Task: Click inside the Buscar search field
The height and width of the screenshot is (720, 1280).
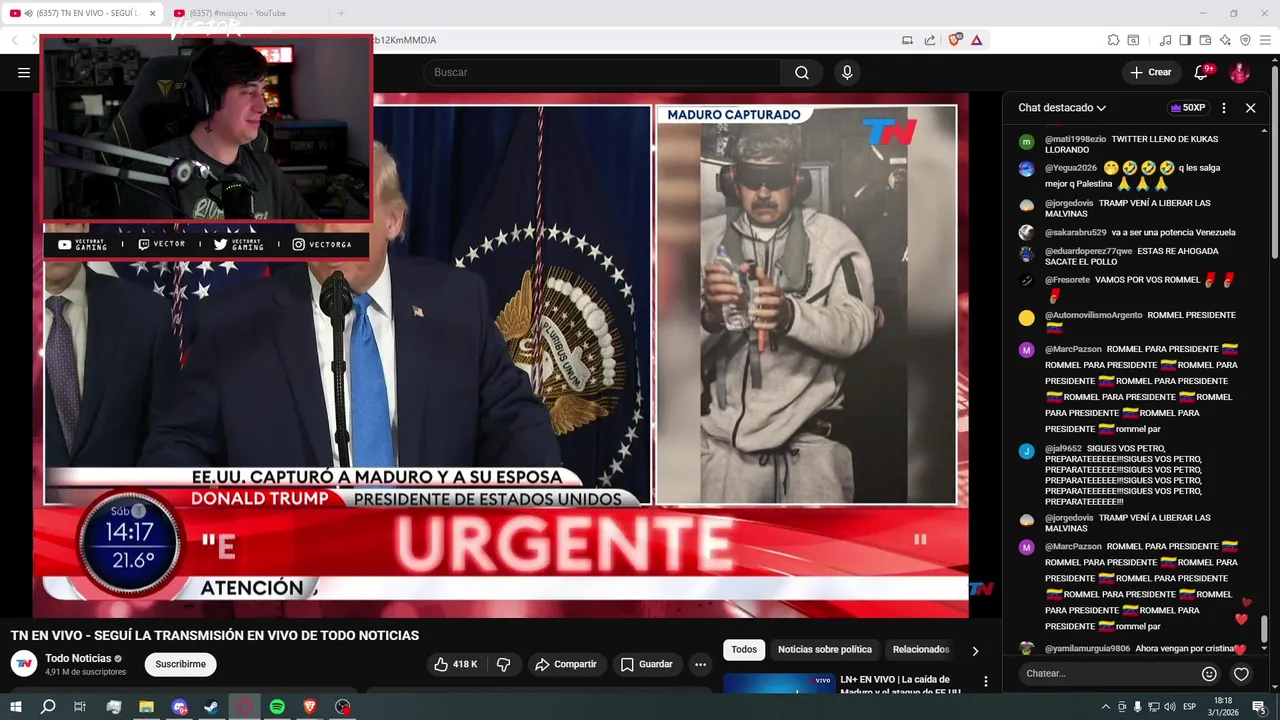Action: coord(602,72)
